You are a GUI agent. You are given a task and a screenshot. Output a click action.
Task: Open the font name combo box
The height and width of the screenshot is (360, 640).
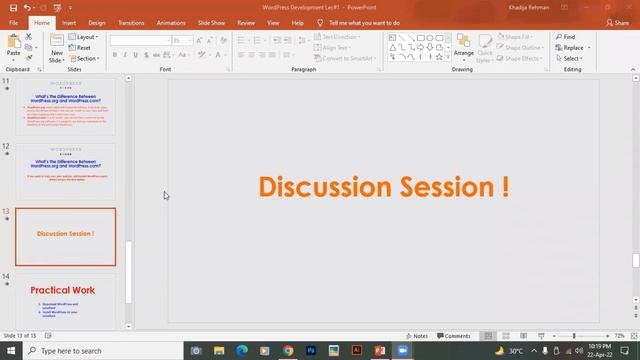point(140,40)
